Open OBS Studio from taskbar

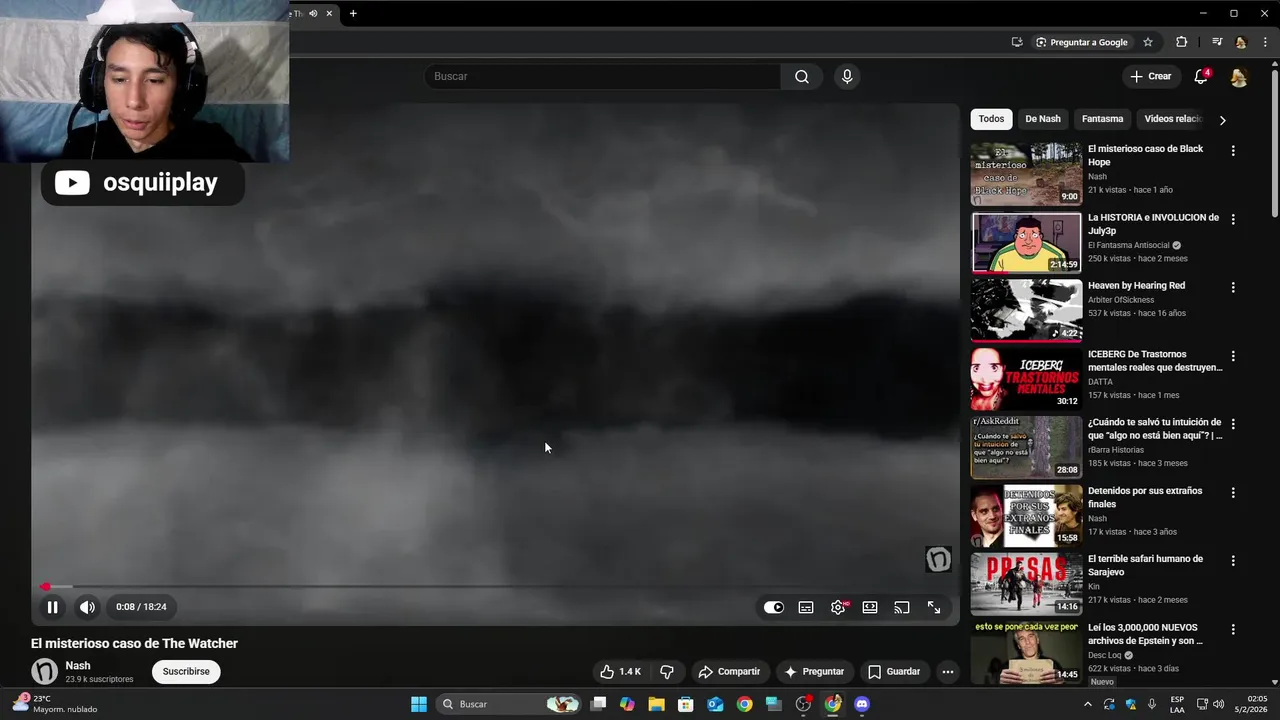803,704
